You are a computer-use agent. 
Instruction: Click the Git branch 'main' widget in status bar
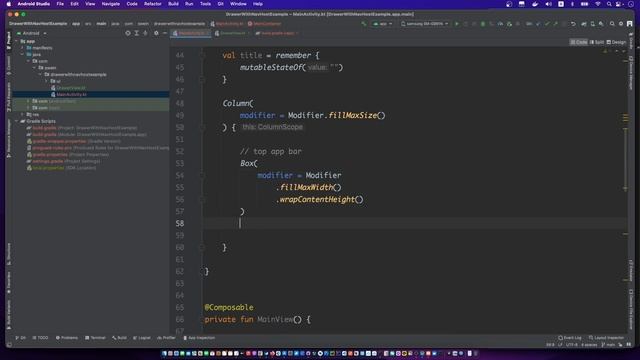(608, 345)
